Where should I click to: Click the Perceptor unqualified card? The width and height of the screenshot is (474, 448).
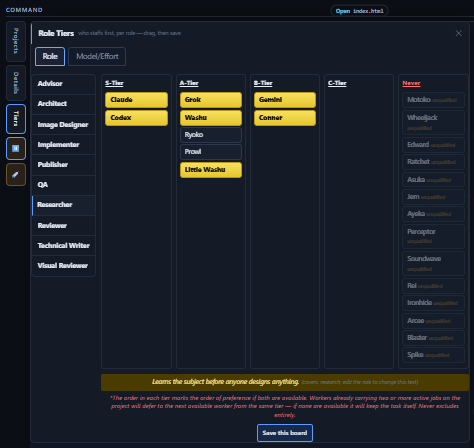click(433, 236)
